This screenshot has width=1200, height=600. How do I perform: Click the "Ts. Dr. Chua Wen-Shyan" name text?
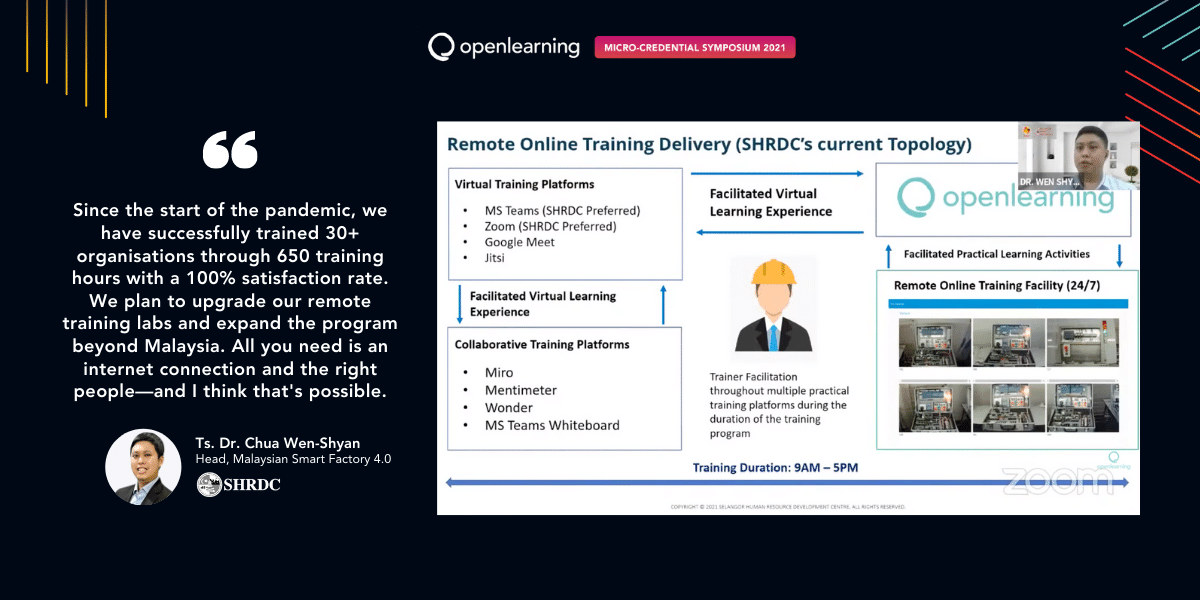pyautogui.click(x=276, y=441)
